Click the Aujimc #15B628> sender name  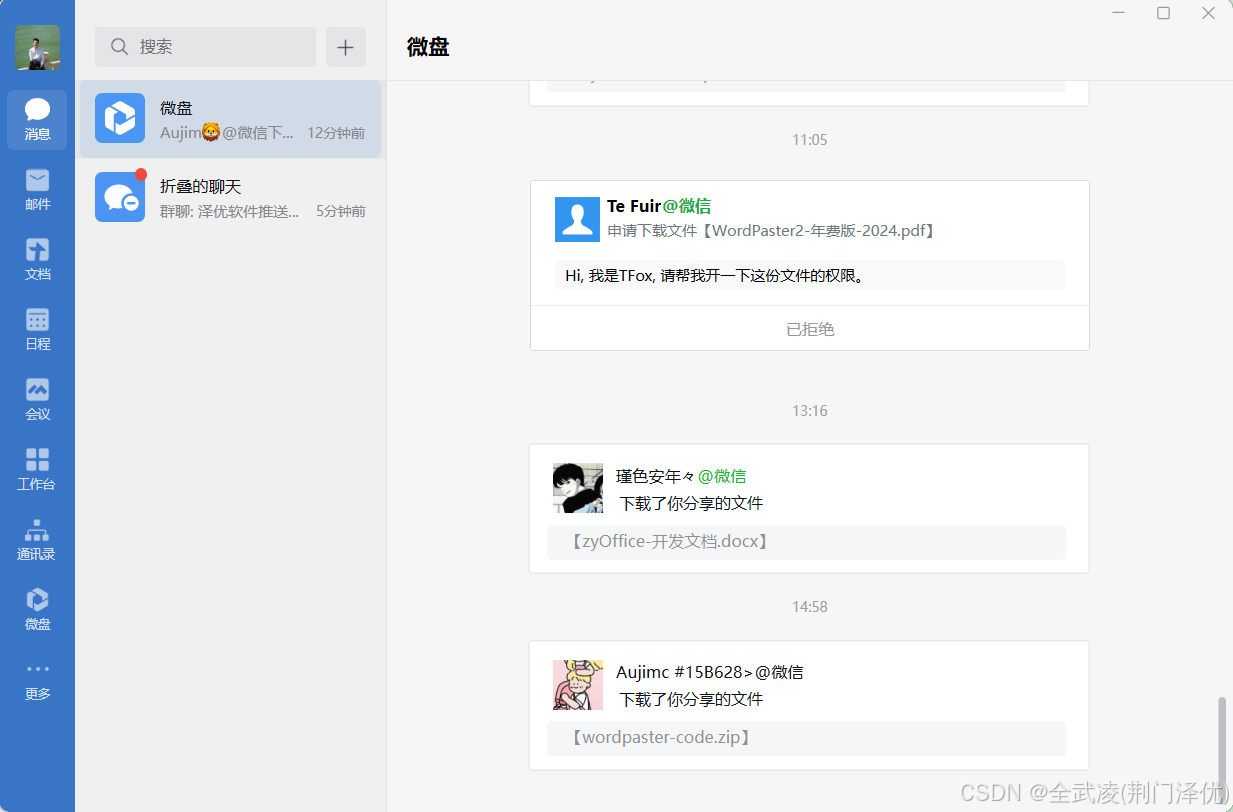coord(684,672)
